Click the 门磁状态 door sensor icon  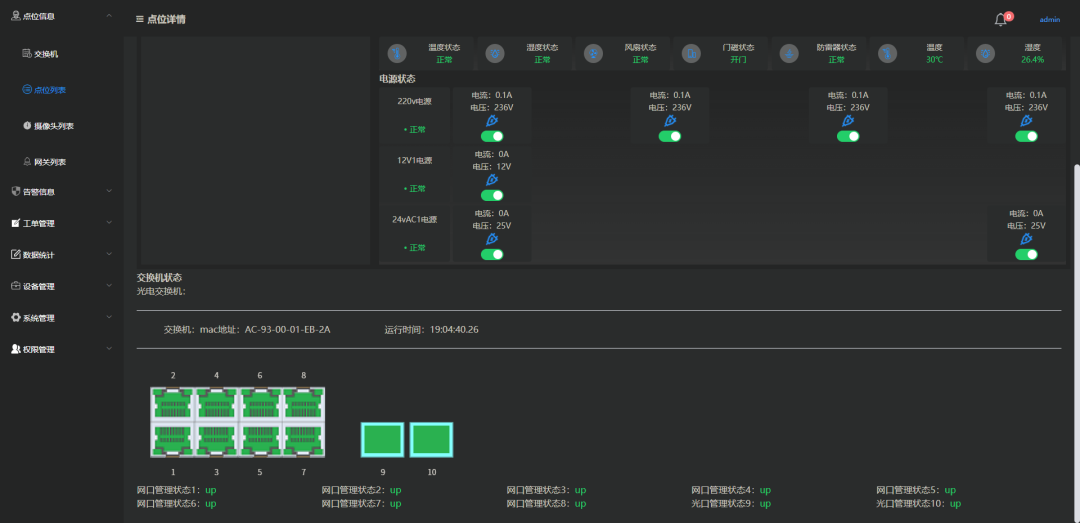pos(692,53)
